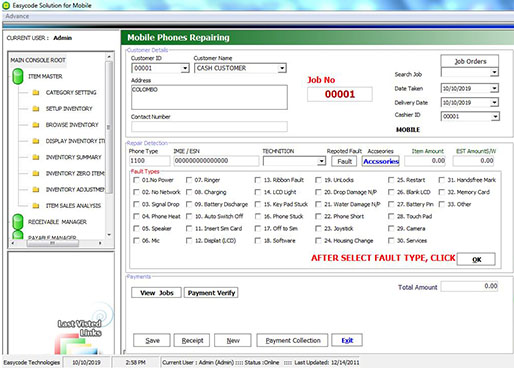Click tree scrollbar down arrow
This screenshot has height=368, width=514.
click(x=109, y=235)
